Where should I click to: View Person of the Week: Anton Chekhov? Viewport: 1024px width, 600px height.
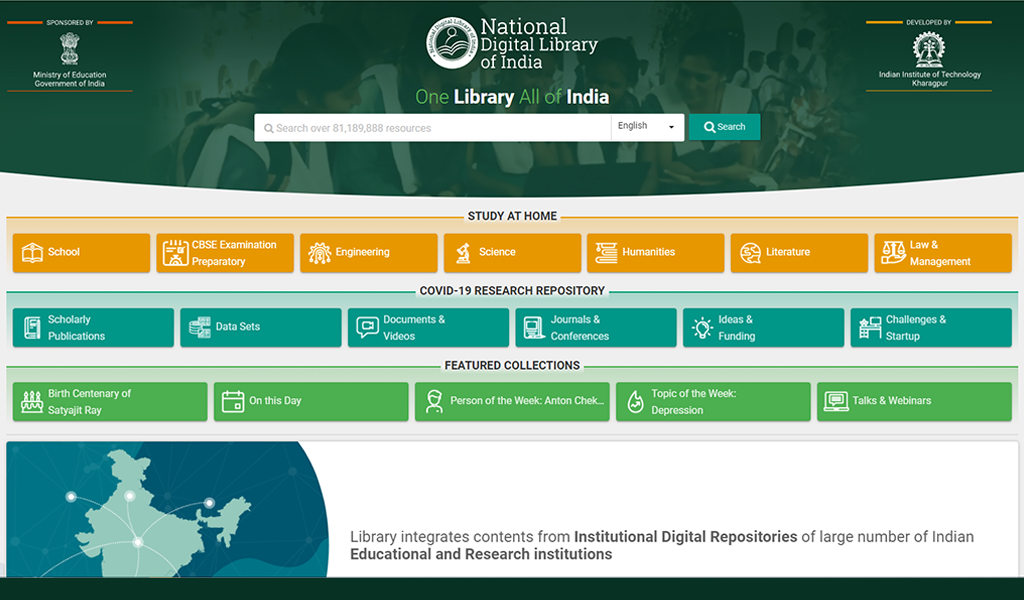tap(512, 401)
